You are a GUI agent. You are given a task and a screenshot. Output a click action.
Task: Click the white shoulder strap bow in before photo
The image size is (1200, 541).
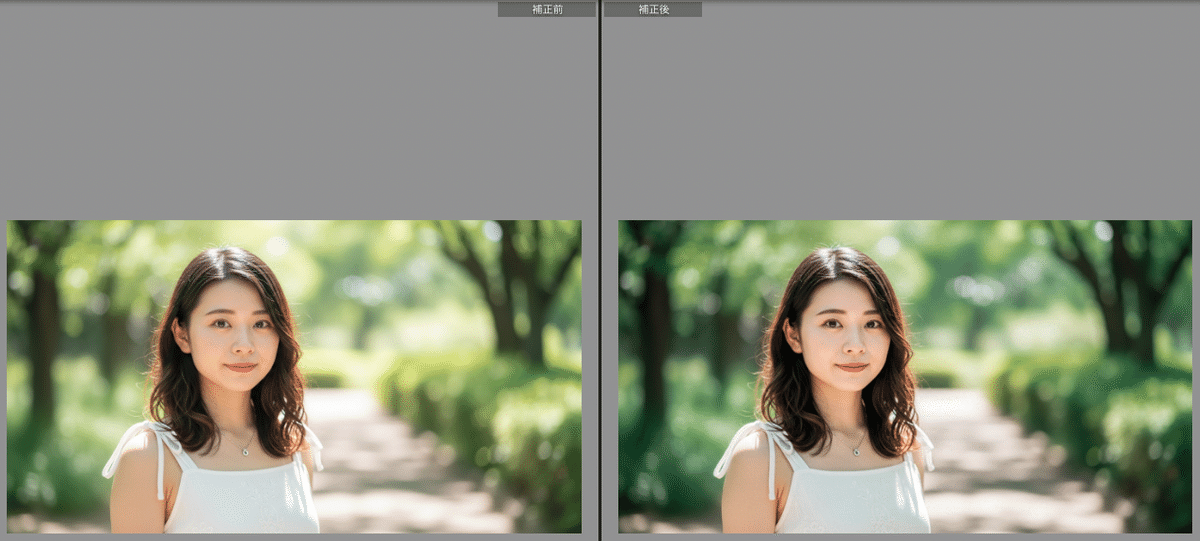153,440
